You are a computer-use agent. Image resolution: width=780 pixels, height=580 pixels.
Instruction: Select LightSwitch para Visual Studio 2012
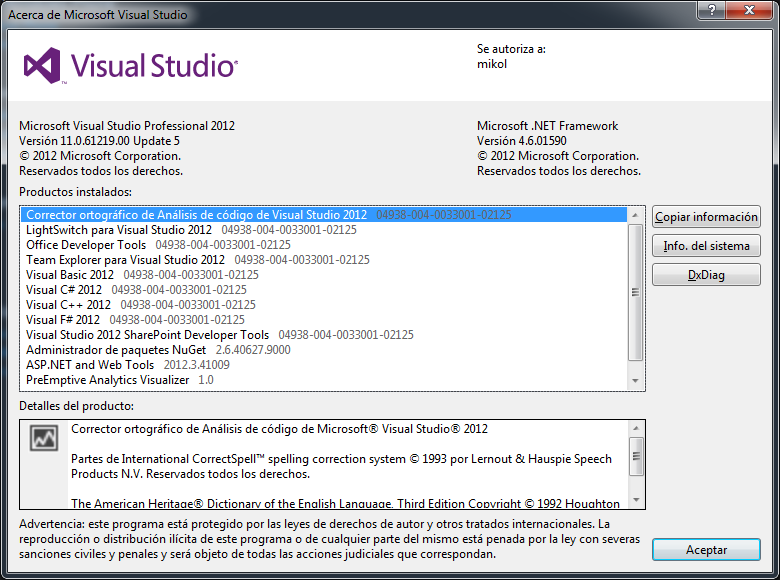(324, 230)
